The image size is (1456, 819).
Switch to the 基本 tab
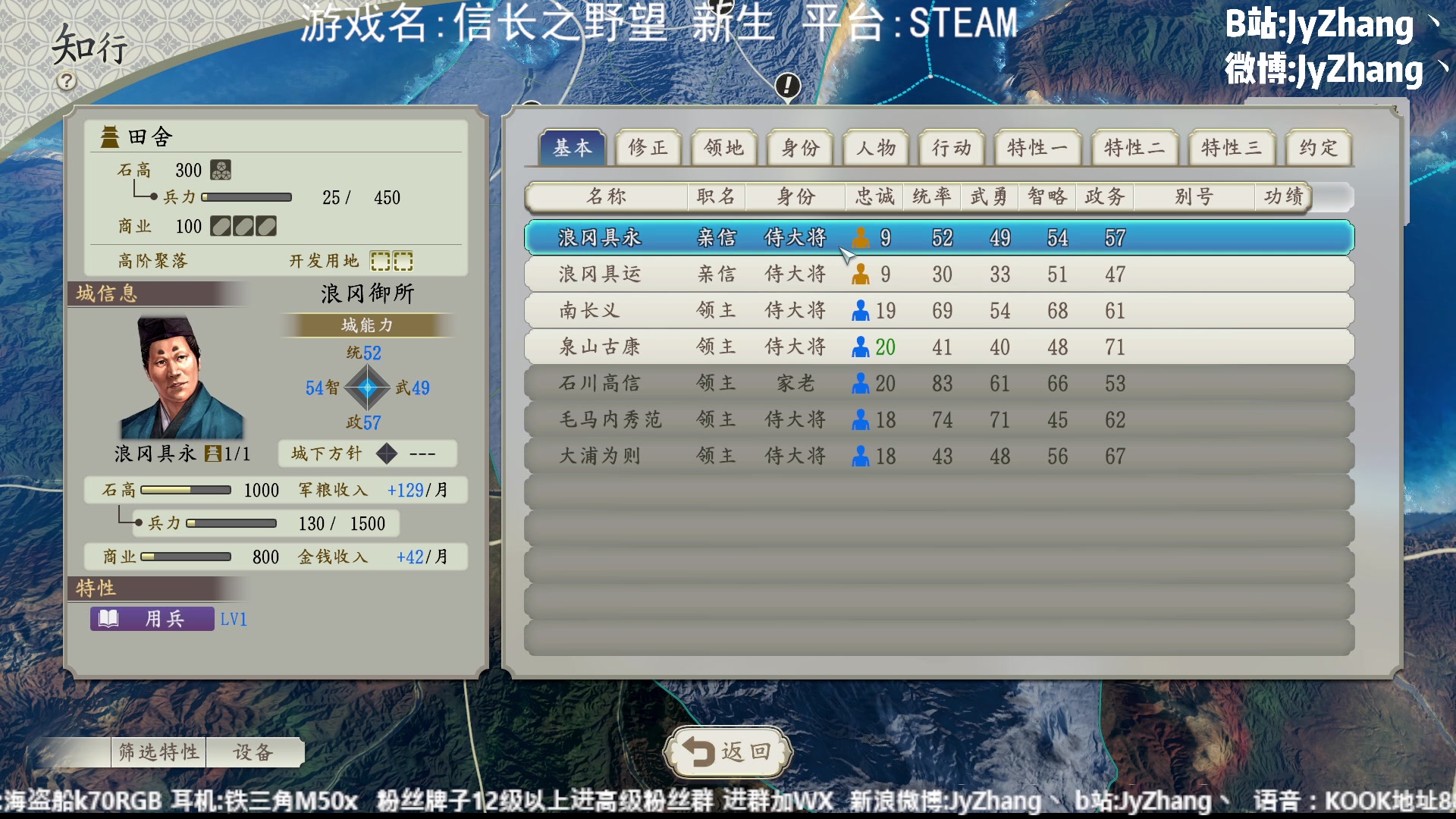click(573, 148)
